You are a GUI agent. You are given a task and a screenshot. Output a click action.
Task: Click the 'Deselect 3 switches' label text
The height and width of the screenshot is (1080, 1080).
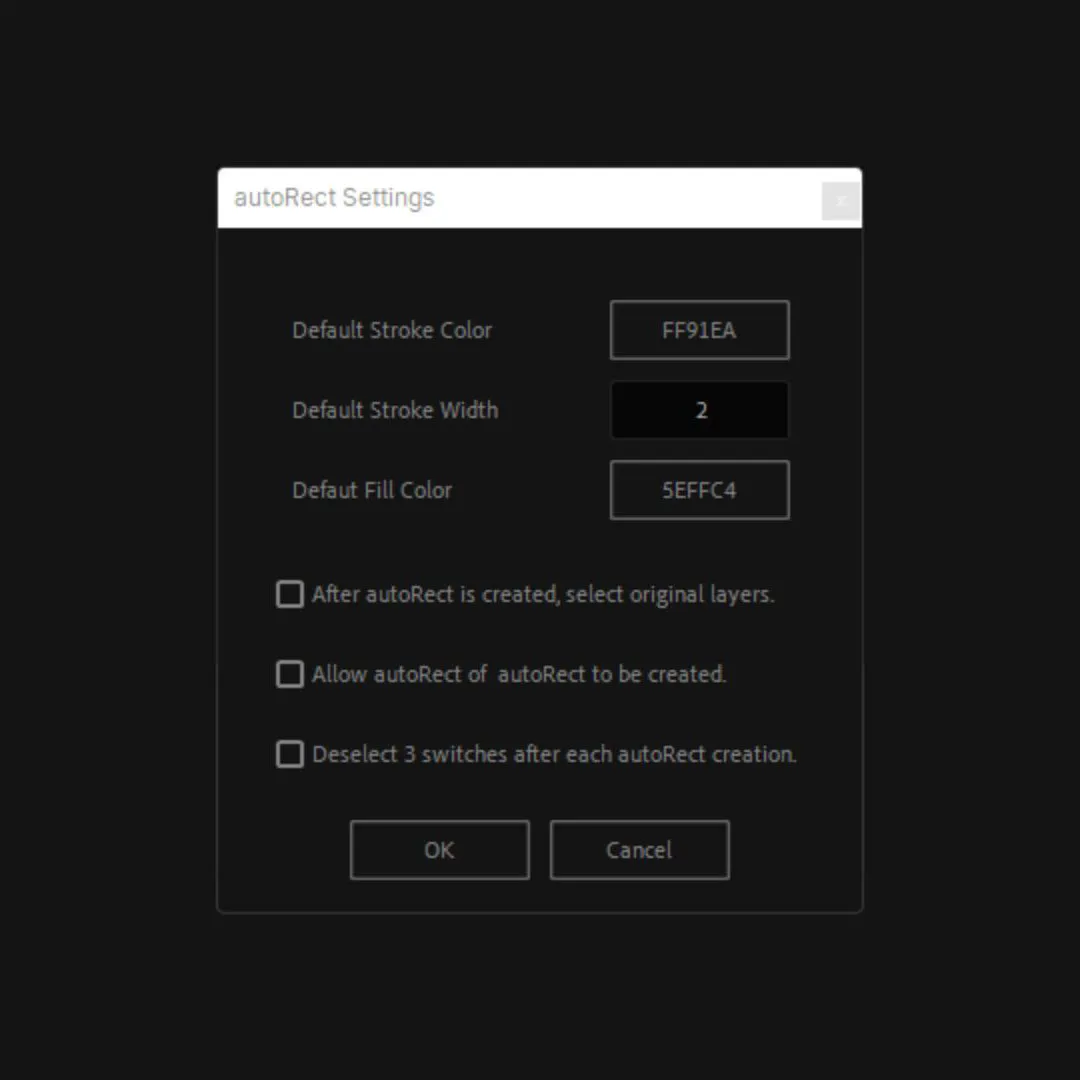coord(553,755)
